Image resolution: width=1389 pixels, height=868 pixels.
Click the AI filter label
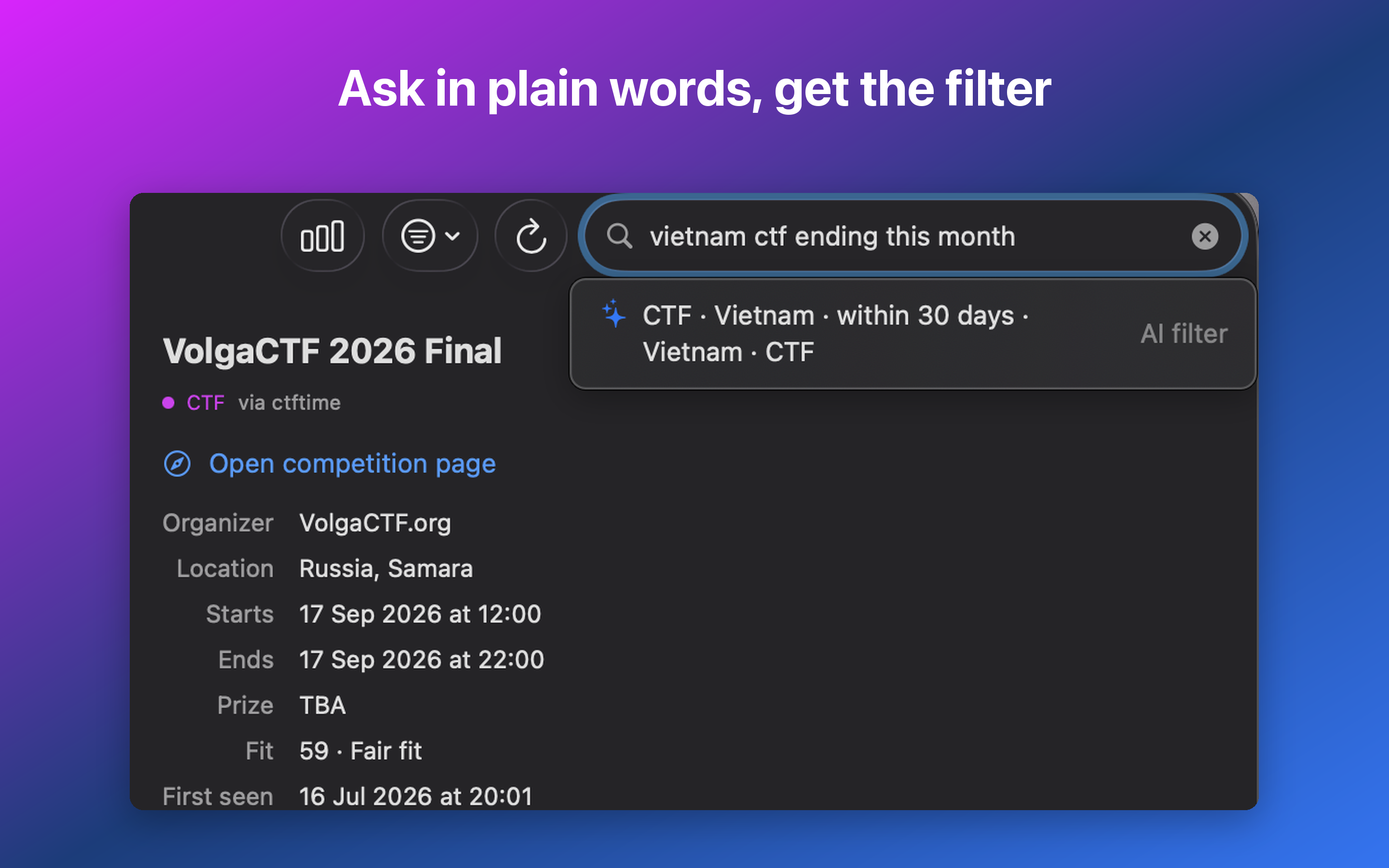tap(1184, 334)
